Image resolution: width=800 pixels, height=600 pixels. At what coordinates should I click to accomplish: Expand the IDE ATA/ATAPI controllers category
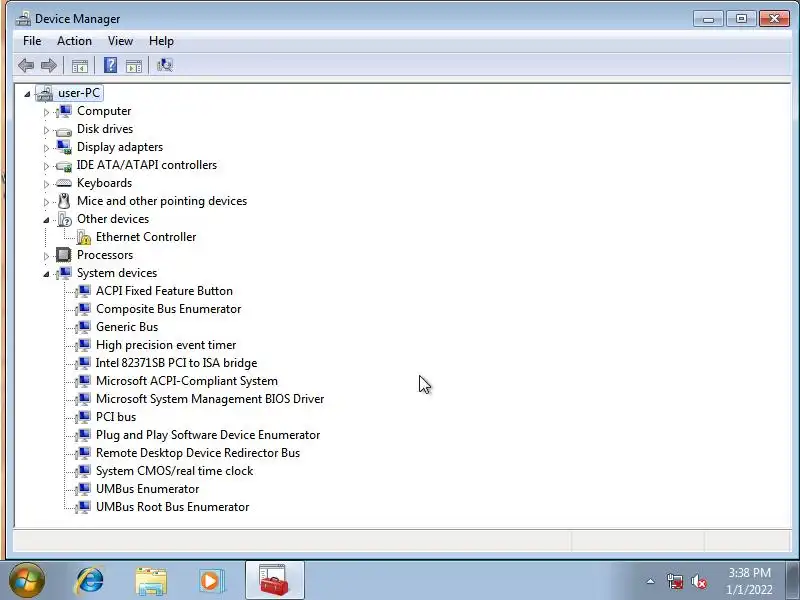pos(46,166)
